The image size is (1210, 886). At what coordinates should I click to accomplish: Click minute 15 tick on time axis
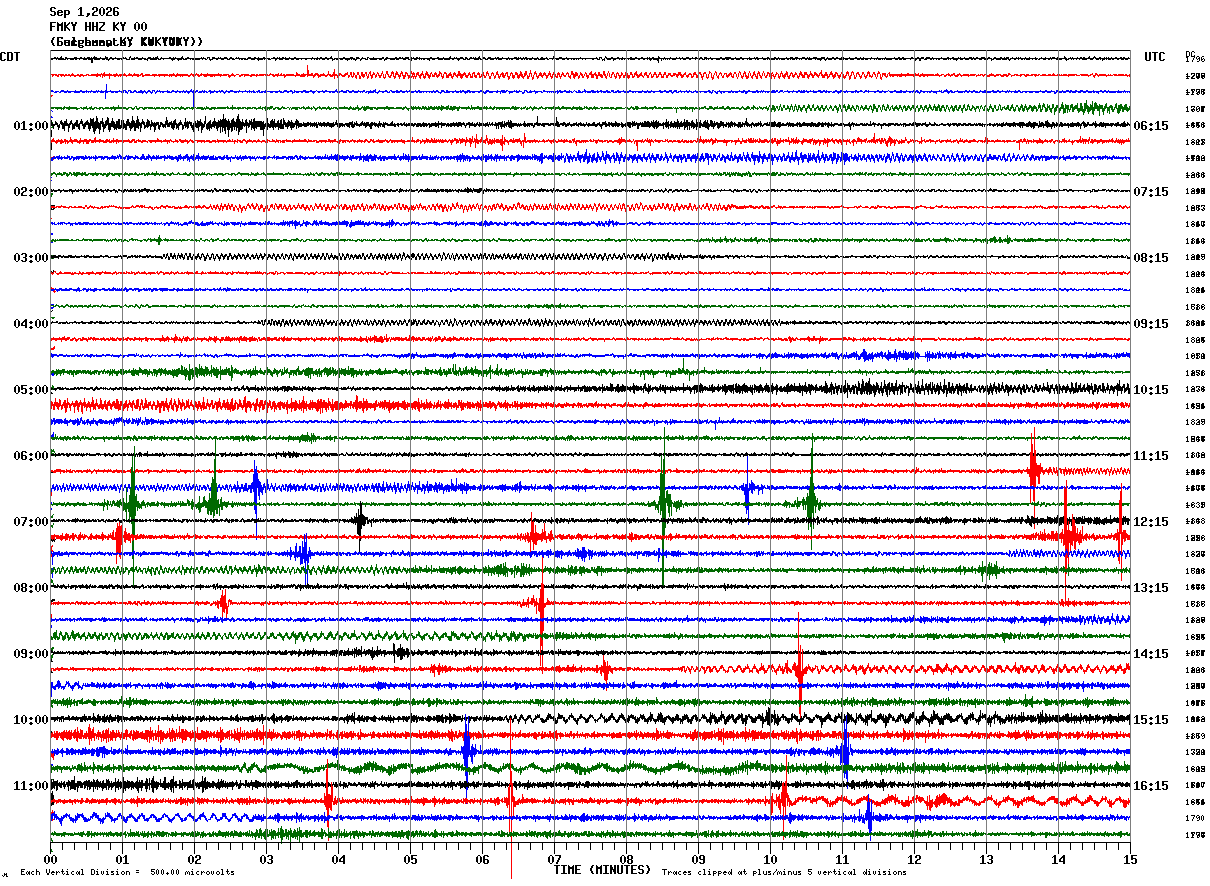pyautogui.click(x=1130, y=859)
